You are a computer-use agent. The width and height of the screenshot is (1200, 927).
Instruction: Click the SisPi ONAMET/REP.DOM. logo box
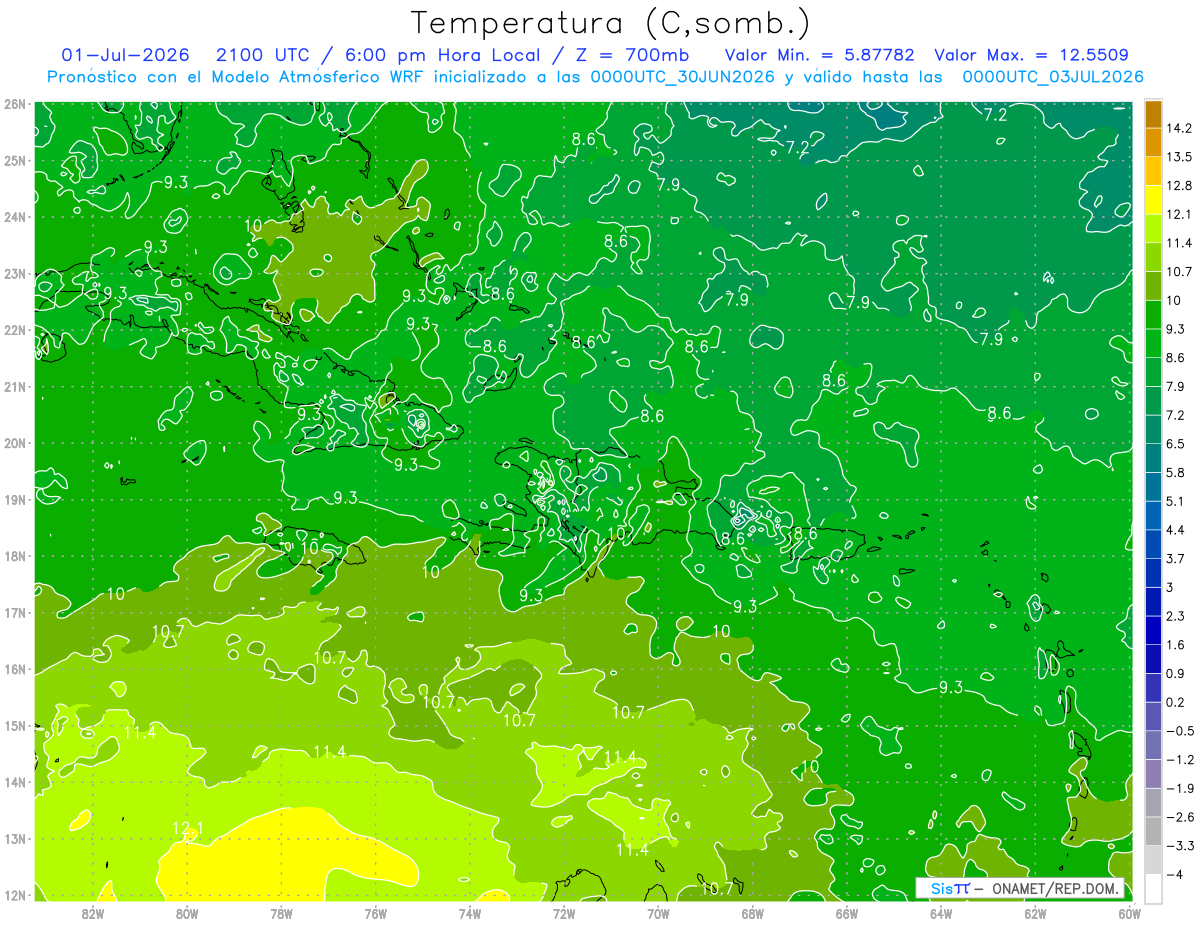[x=1020, y=888]
